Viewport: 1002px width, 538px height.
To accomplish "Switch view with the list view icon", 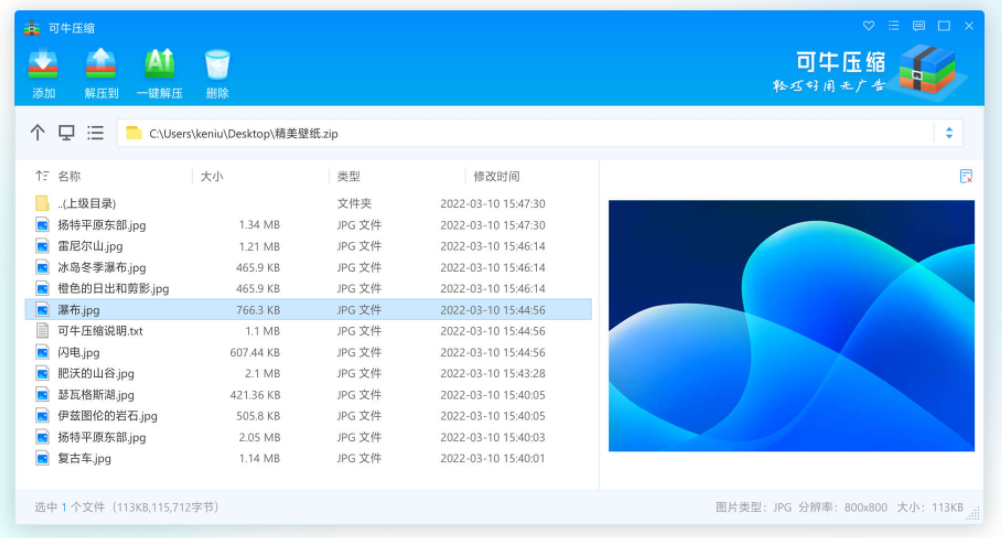I will click(95, 133).
